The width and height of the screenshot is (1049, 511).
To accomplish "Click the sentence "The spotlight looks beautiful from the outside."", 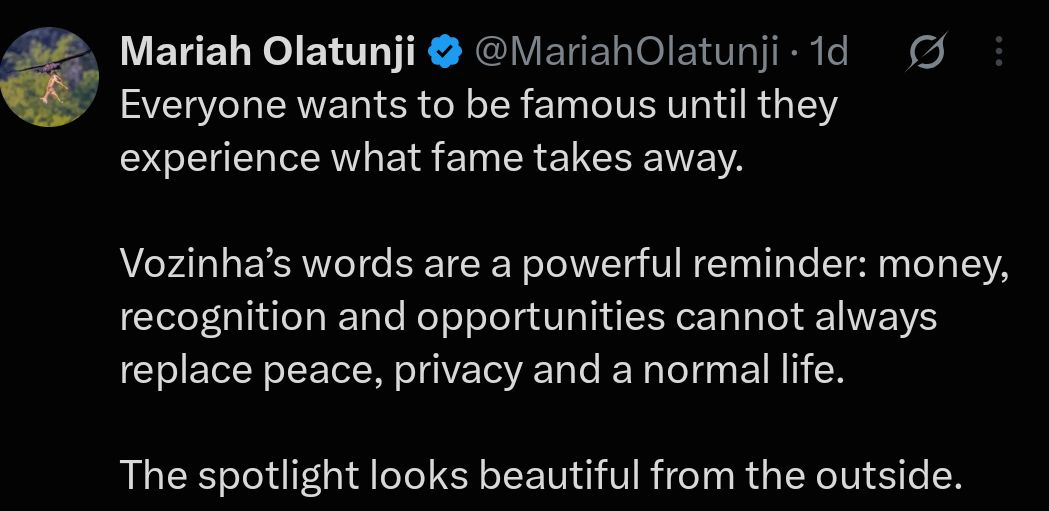I will (x=541, y=476).
